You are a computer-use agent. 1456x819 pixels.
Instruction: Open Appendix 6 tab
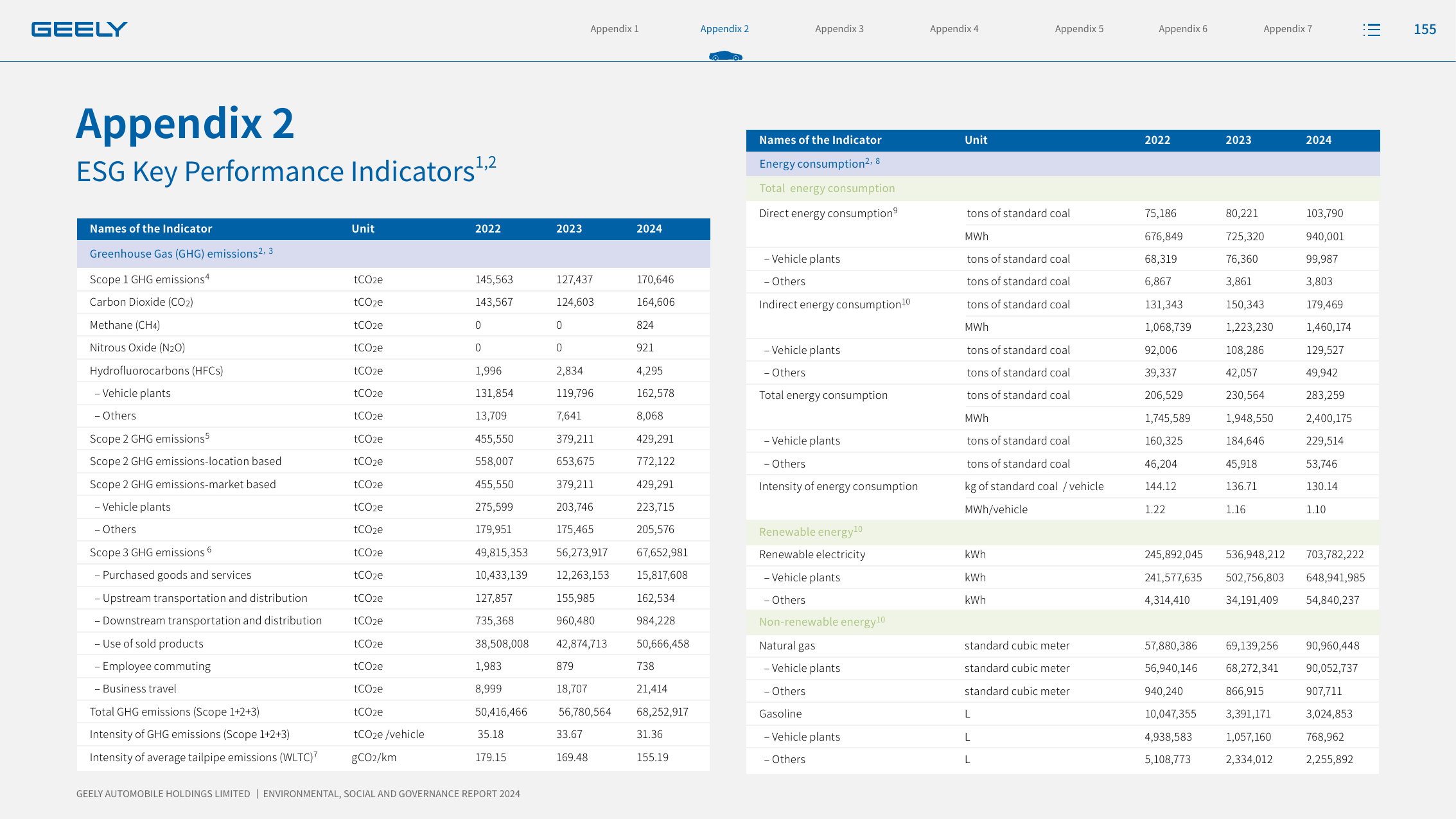click(1182, 29)
